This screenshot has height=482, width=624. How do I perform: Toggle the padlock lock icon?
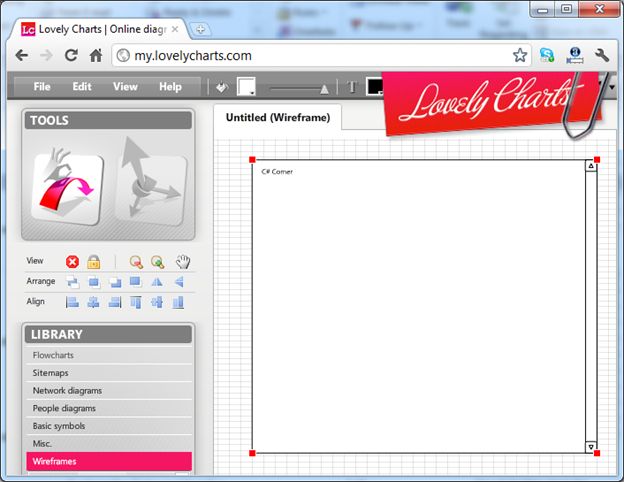coord(94,262)
